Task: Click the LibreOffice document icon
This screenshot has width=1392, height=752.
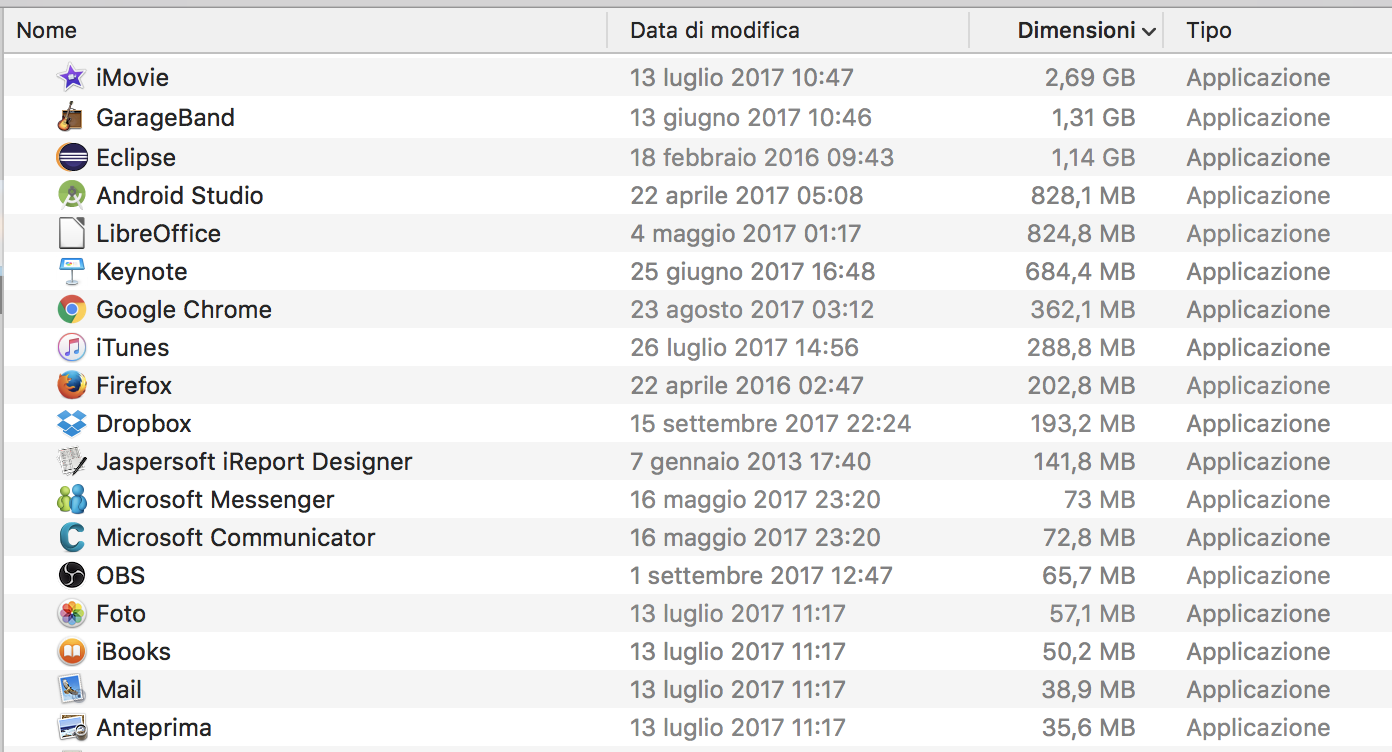Action: pyautogui.click(x=71, y=233)
